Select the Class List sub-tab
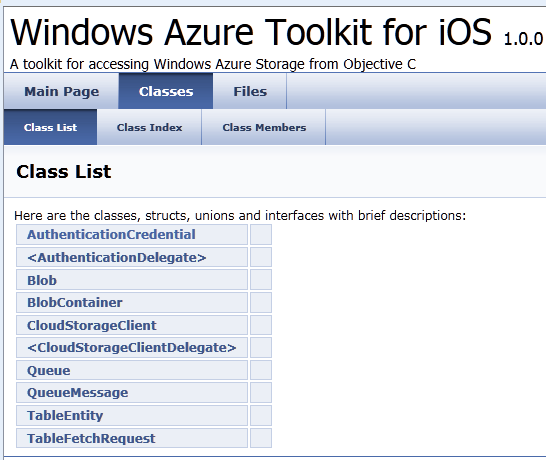546x460 pixels. [x=50, y=127]
